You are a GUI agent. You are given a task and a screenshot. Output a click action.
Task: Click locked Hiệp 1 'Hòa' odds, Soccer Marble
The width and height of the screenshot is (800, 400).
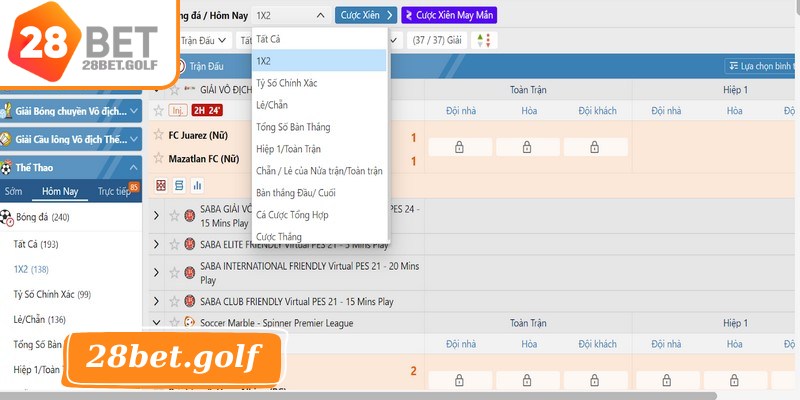(x=735, y=380)
